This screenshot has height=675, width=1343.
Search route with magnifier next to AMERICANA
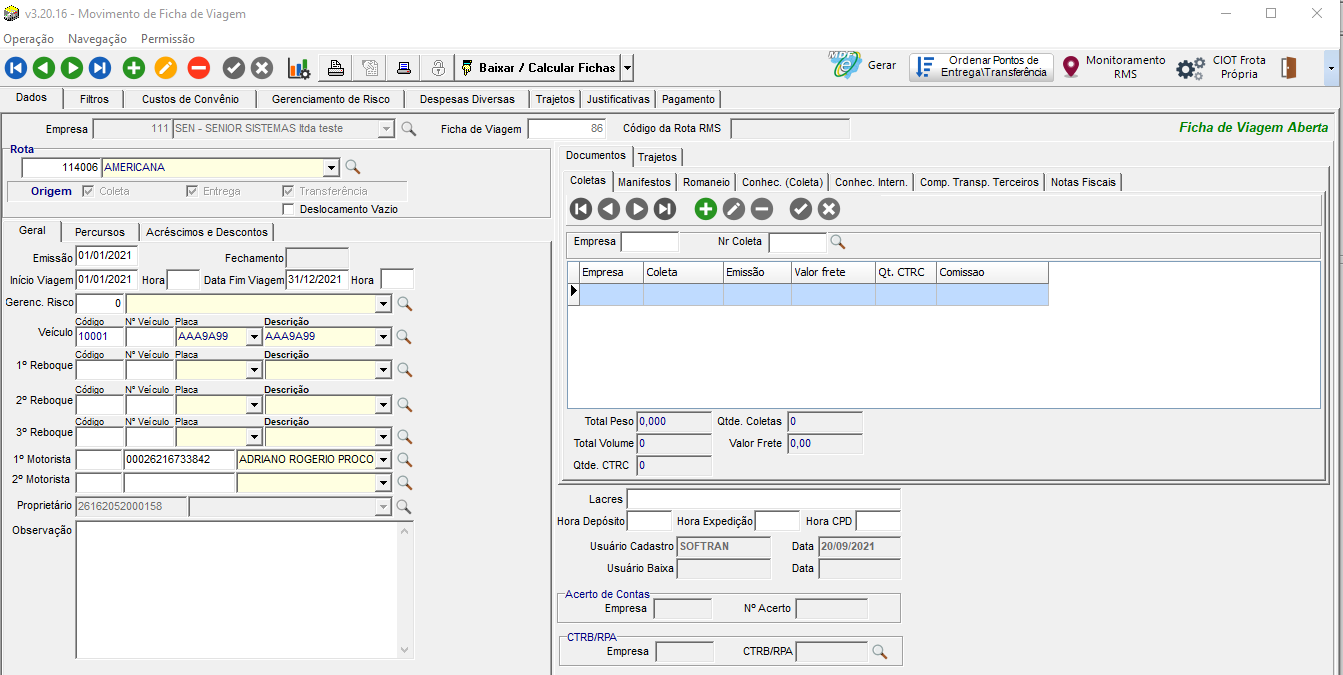(x=352, y=167)
